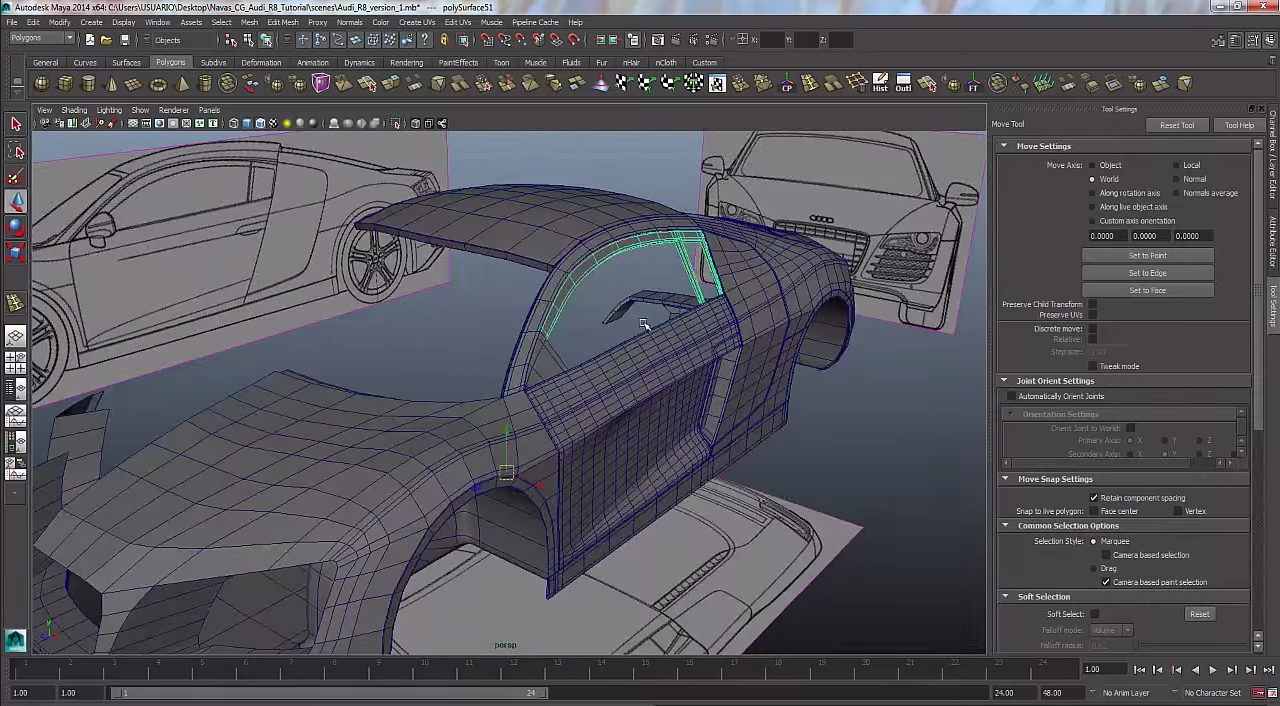
Task: Click the CP center pivot shelf icon
Action: coord(787,84)
